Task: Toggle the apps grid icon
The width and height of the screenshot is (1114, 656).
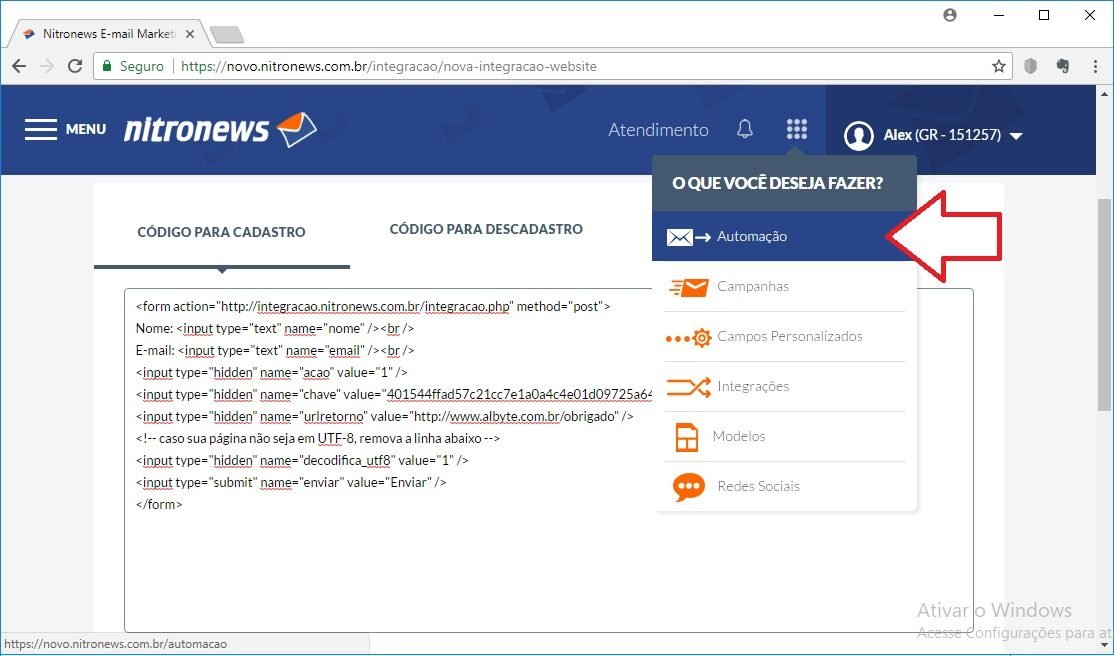Action: point(796,129)
